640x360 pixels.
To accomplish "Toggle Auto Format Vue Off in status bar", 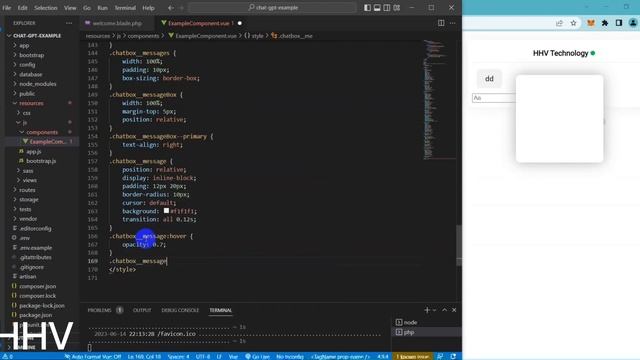I will pos(93,356).
